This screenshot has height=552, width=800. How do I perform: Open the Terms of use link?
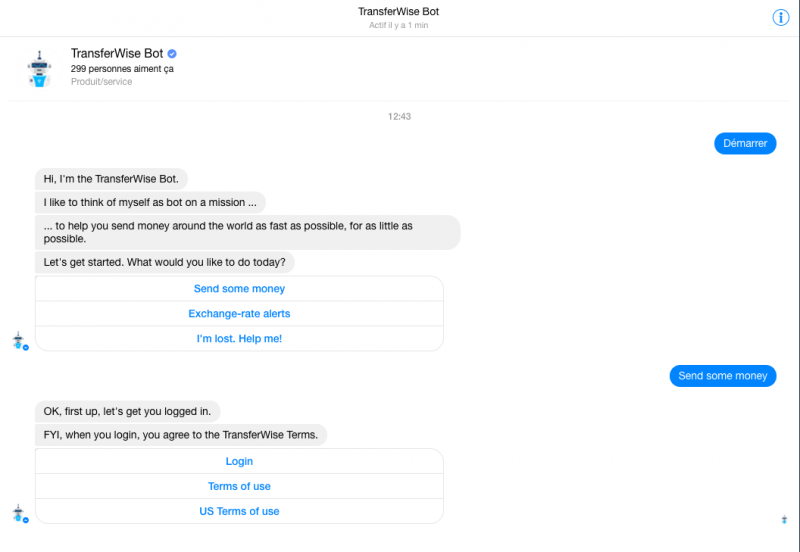click(x=239, y=486)
